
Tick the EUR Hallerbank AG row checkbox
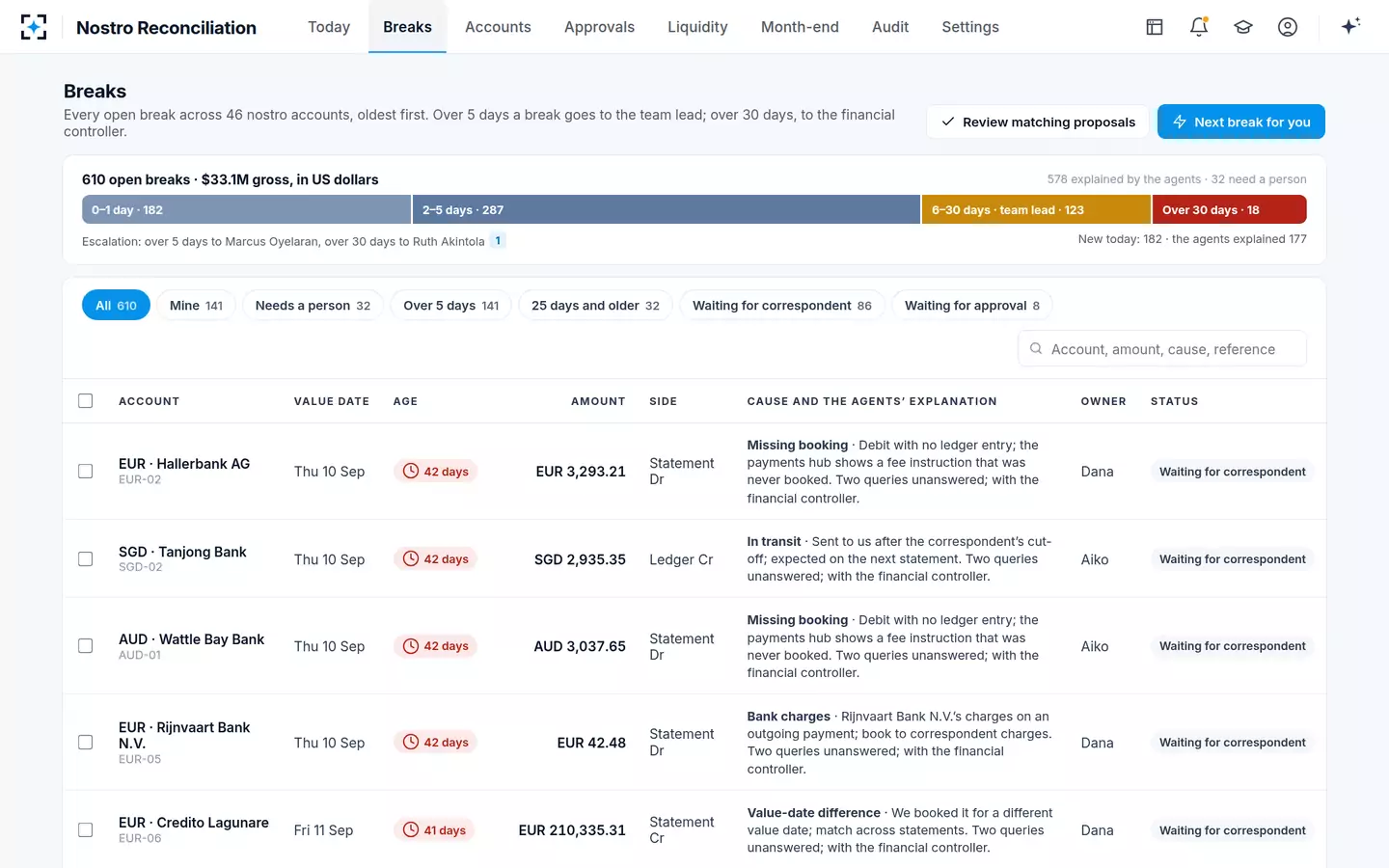tap(86, 472)
